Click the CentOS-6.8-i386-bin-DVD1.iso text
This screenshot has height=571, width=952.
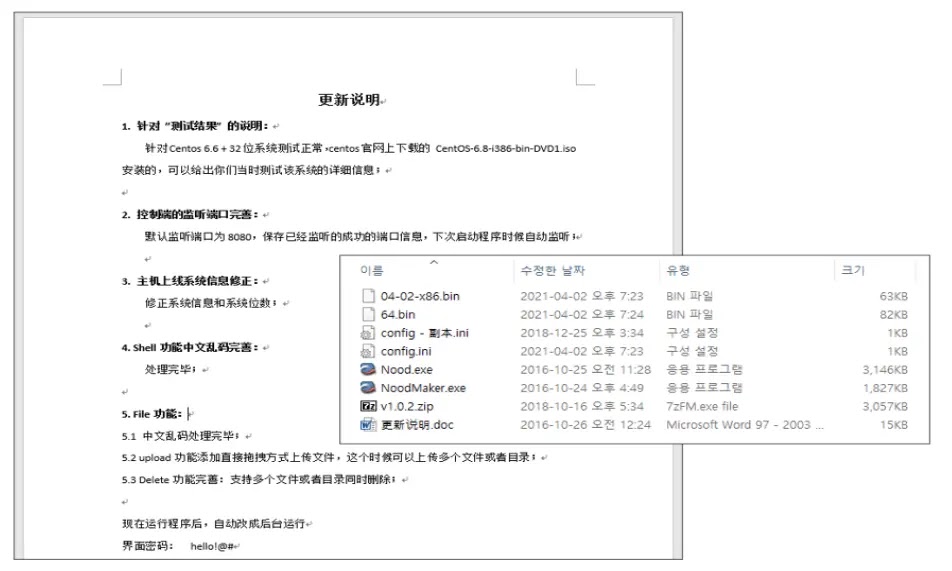pyautogui.click(x=506, y=148)
